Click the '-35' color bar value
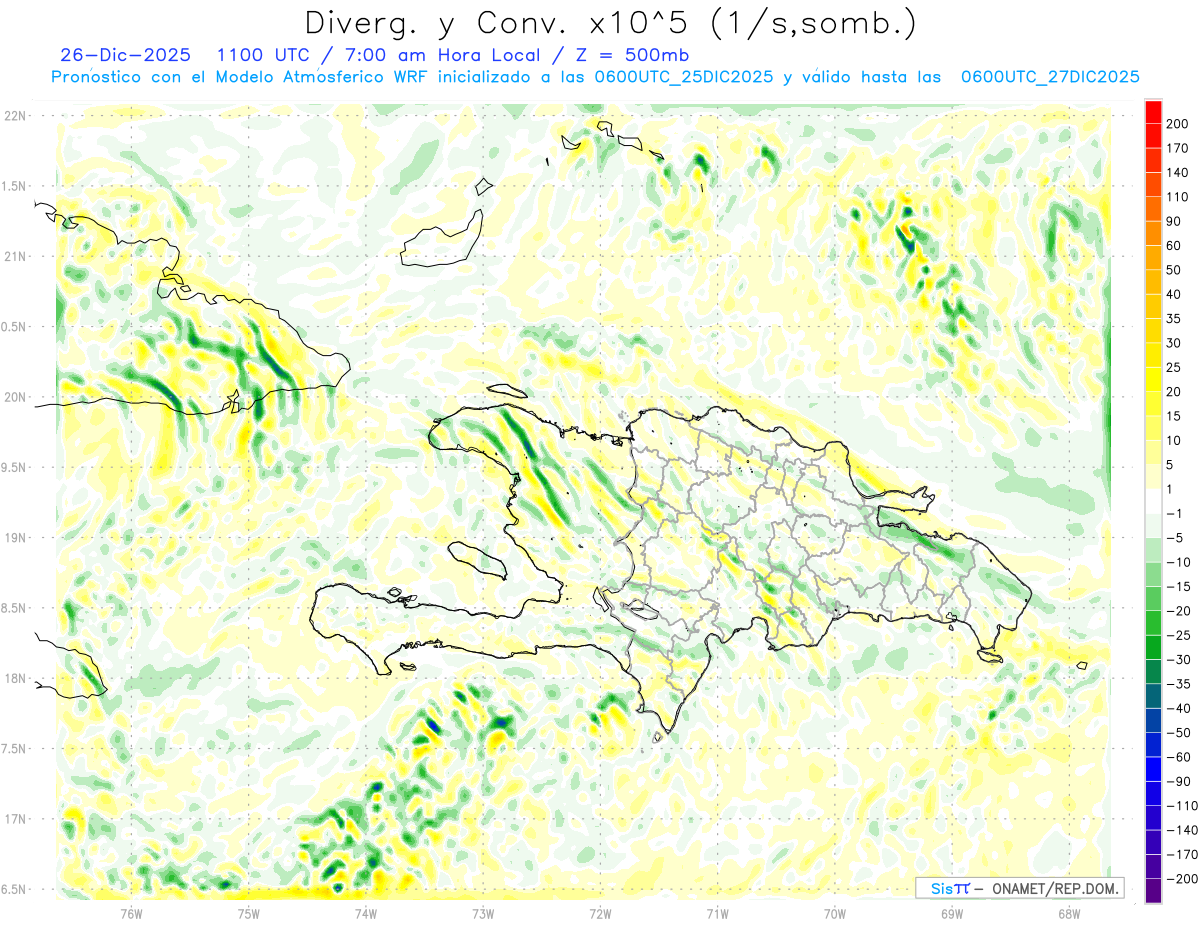1200x927 pixels. point(1179,684)
